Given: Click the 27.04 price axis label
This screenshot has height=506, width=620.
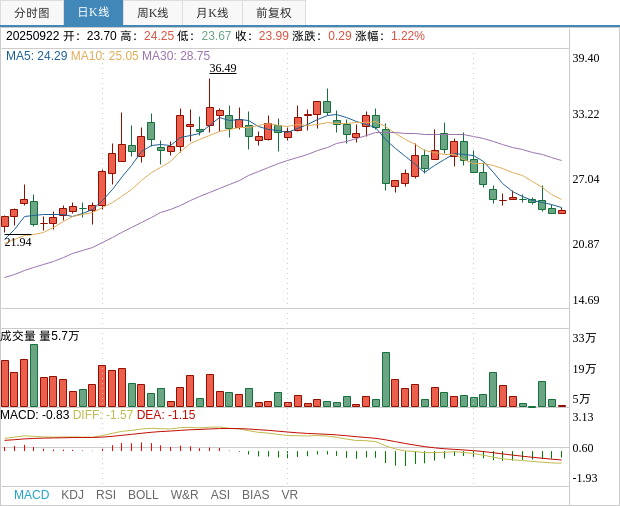Looking at the screenshot, I should 586,179.
